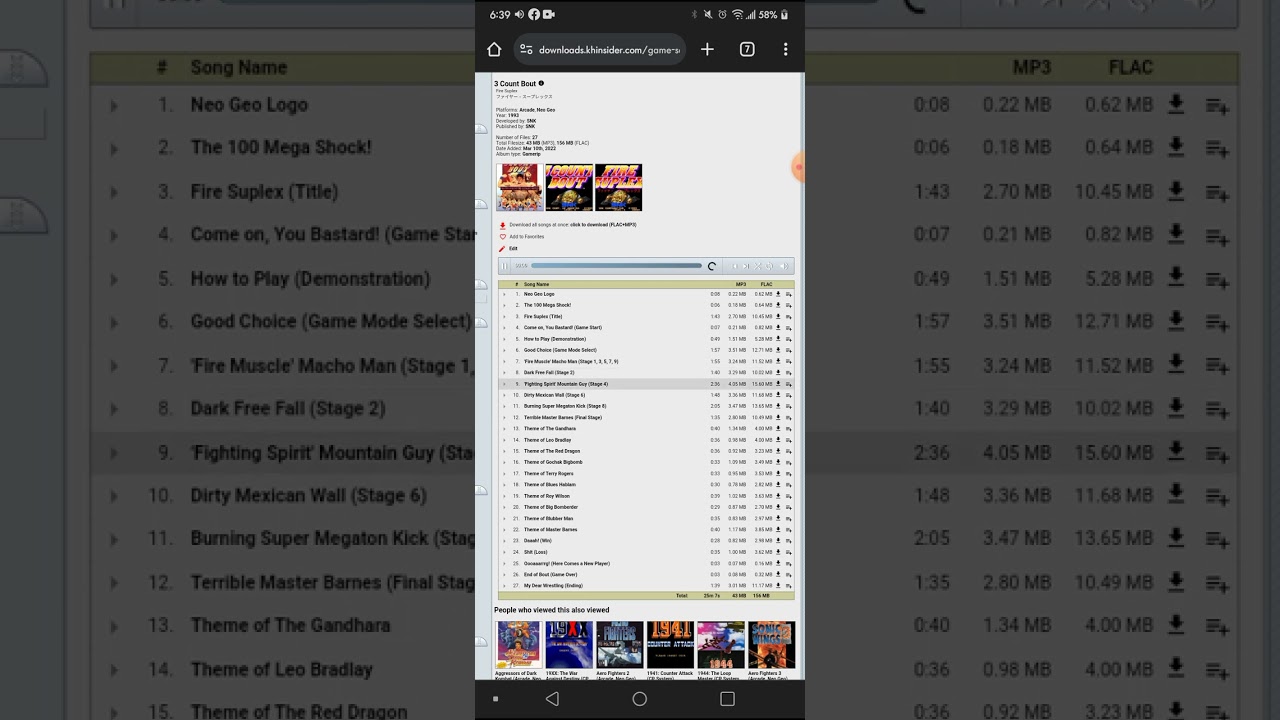Viewport: 1280px width, 720px height.
Task: Skip to the previous track in the player
Action: 734,266
